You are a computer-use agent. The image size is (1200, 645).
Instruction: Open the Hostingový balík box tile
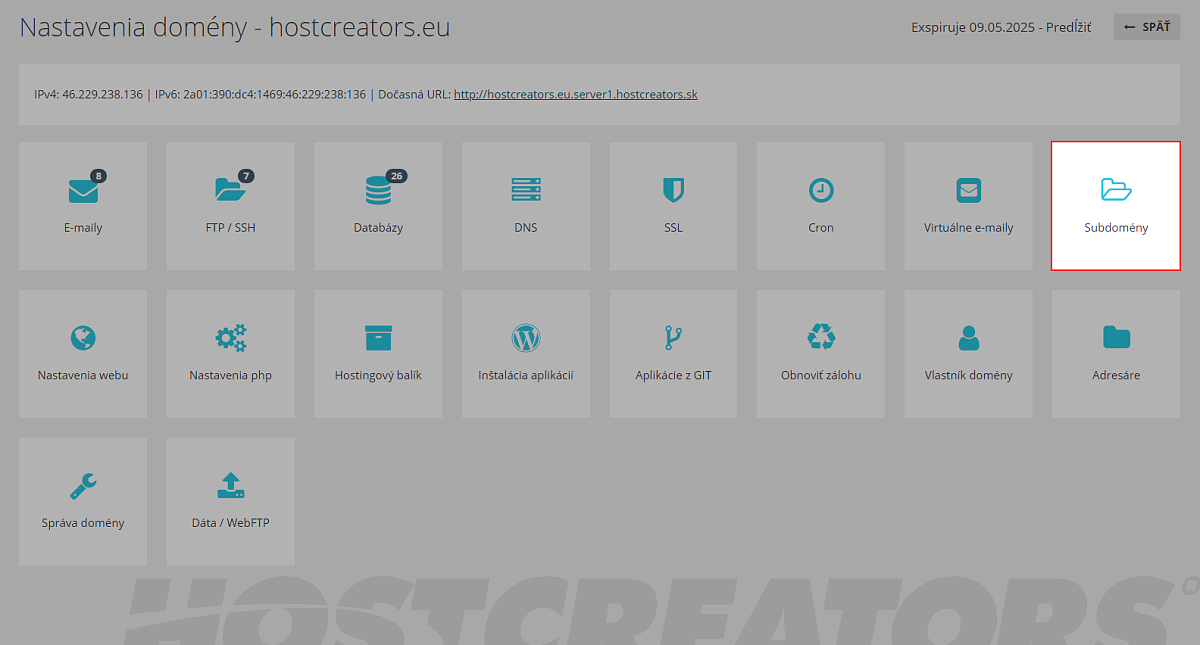click(378, 354)
